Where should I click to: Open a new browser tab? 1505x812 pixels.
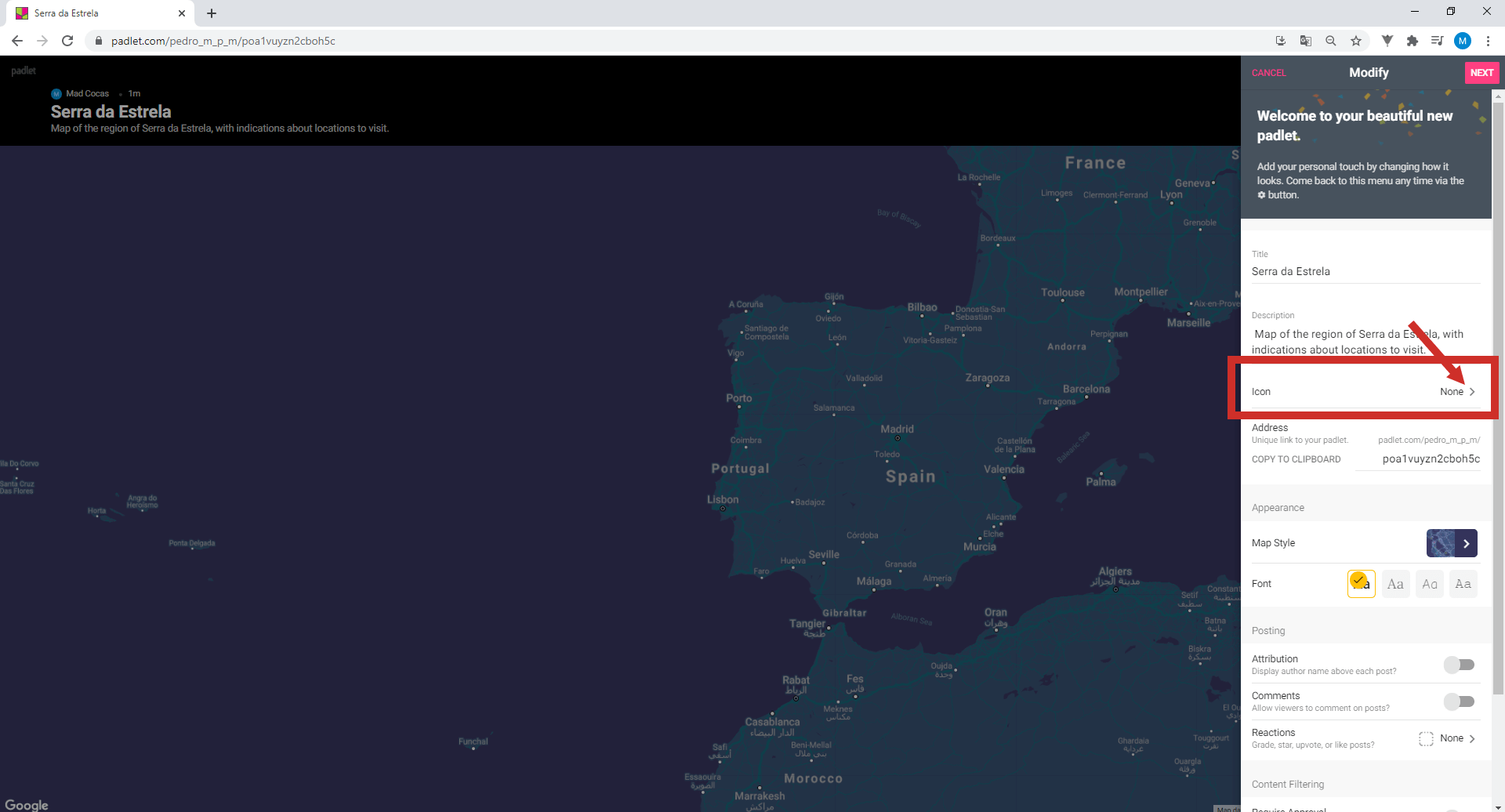[212, 13]
